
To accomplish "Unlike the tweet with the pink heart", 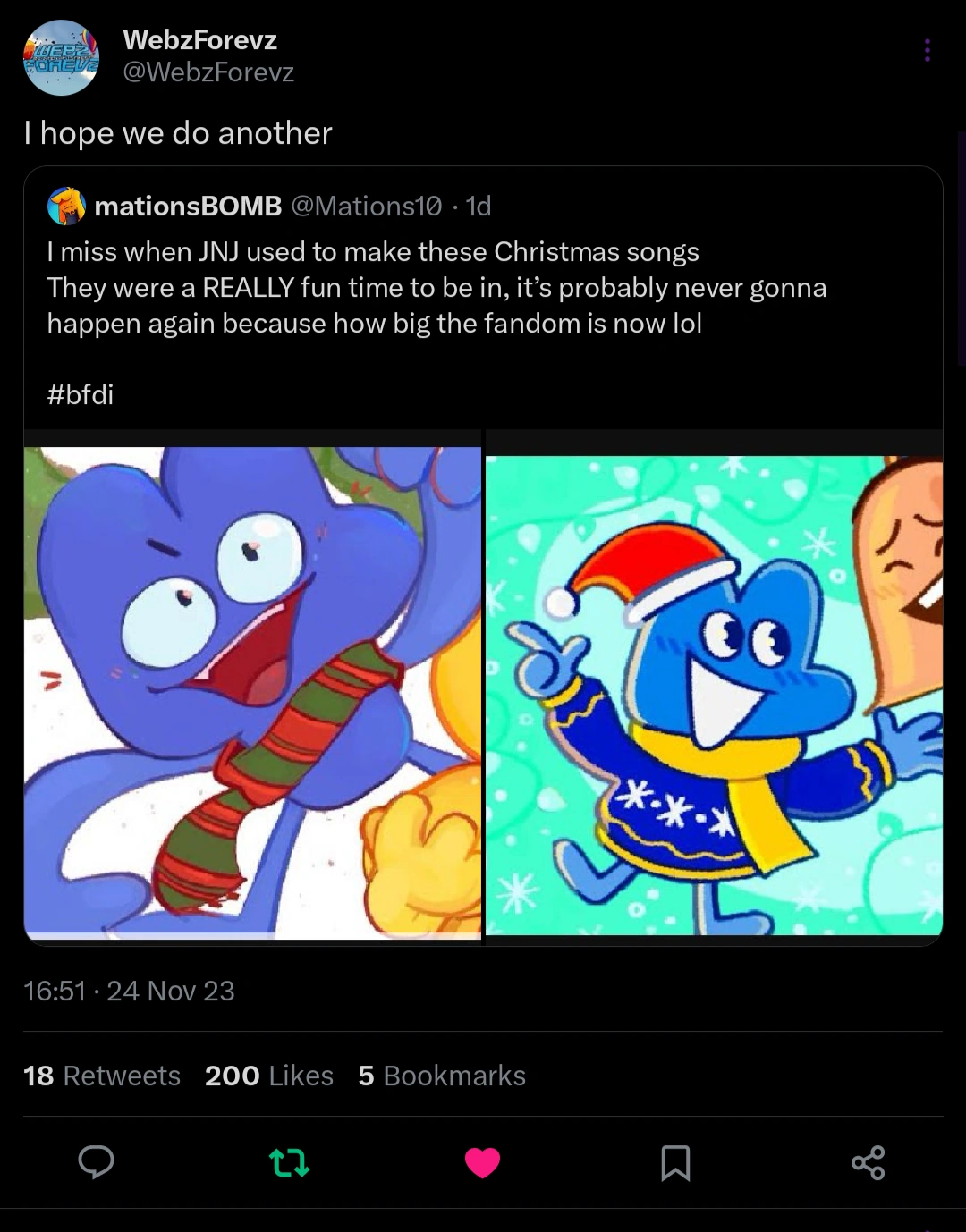I will [x=482, y=1162].
